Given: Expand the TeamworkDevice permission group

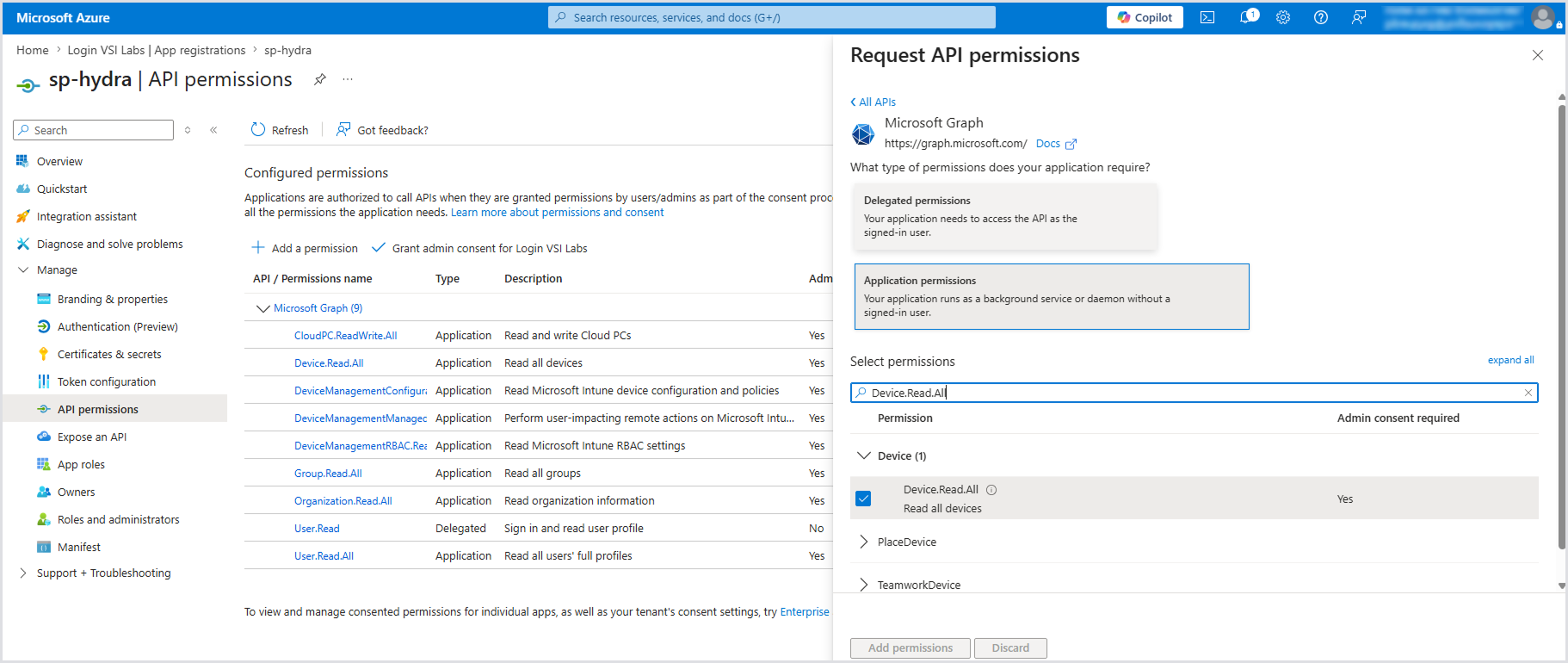Looking at the screenshot, I should click(x=864, y=585).
